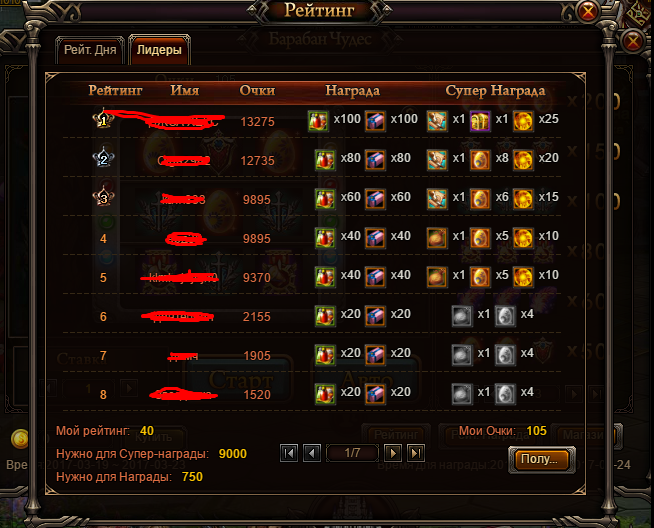Click the gift box reward icon x100
The height and width of the screenshot is (528, 654).
click(375, 121)
